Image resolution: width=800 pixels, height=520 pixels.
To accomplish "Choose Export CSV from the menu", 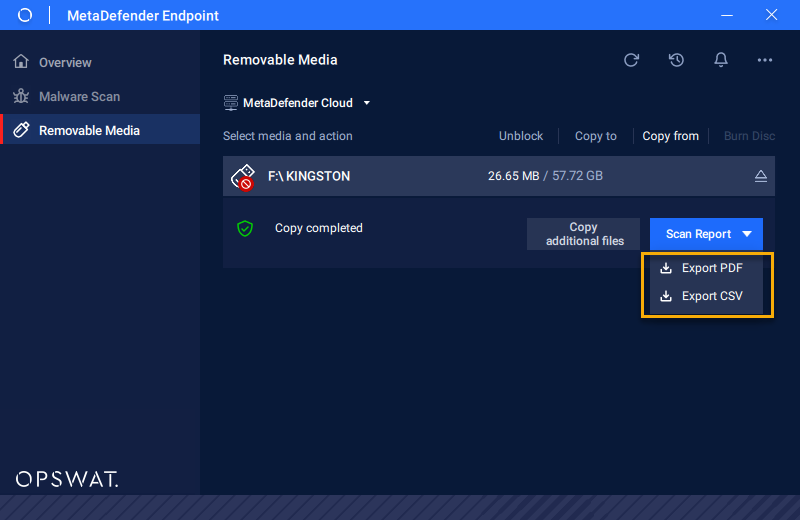I will tap(706, 296).
